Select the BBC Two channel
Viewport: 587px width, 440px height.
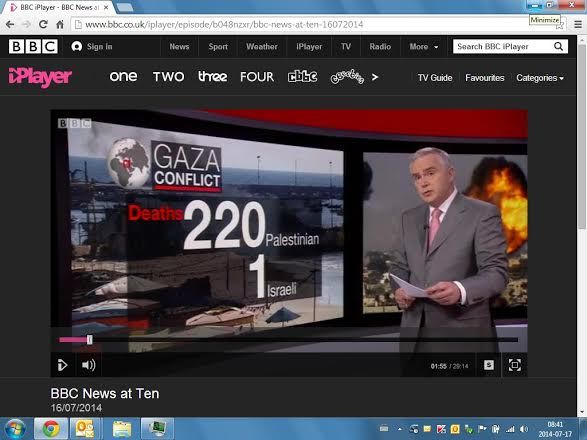point(168,77)
